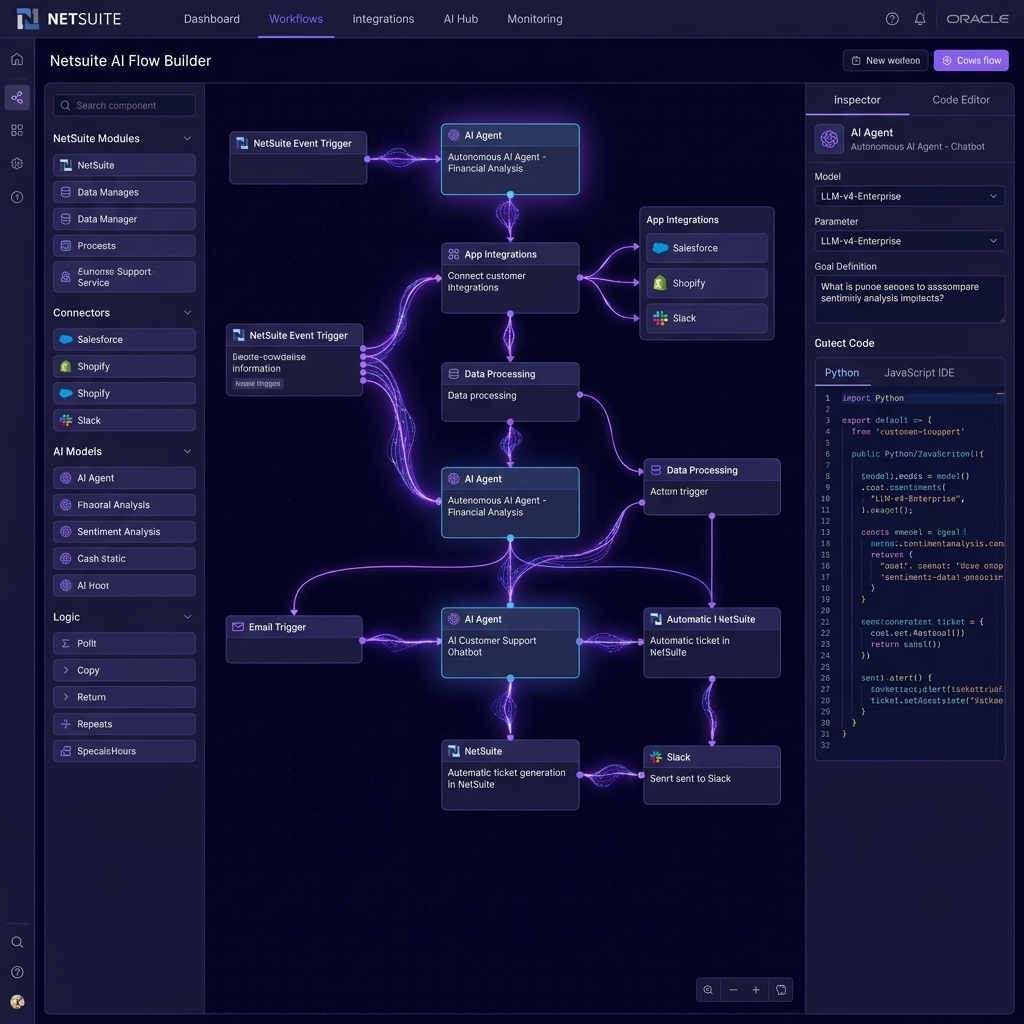Click the NetSuite logo
The width and height of the screenshot is (1024, 1024).
pyautogui.click(x=69, y=19)
